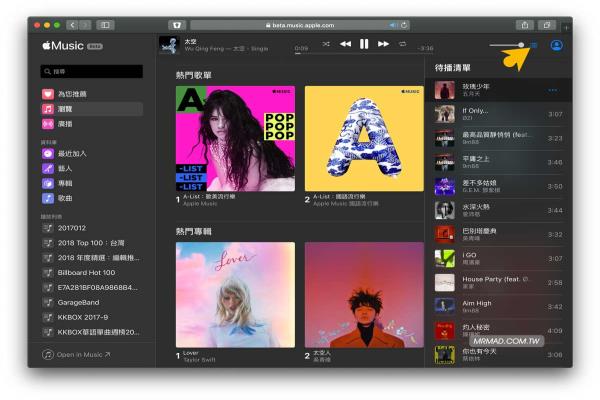Viewport: 600px width, 400px height.
Task: Play House Party from the queue
Action: 499,283
